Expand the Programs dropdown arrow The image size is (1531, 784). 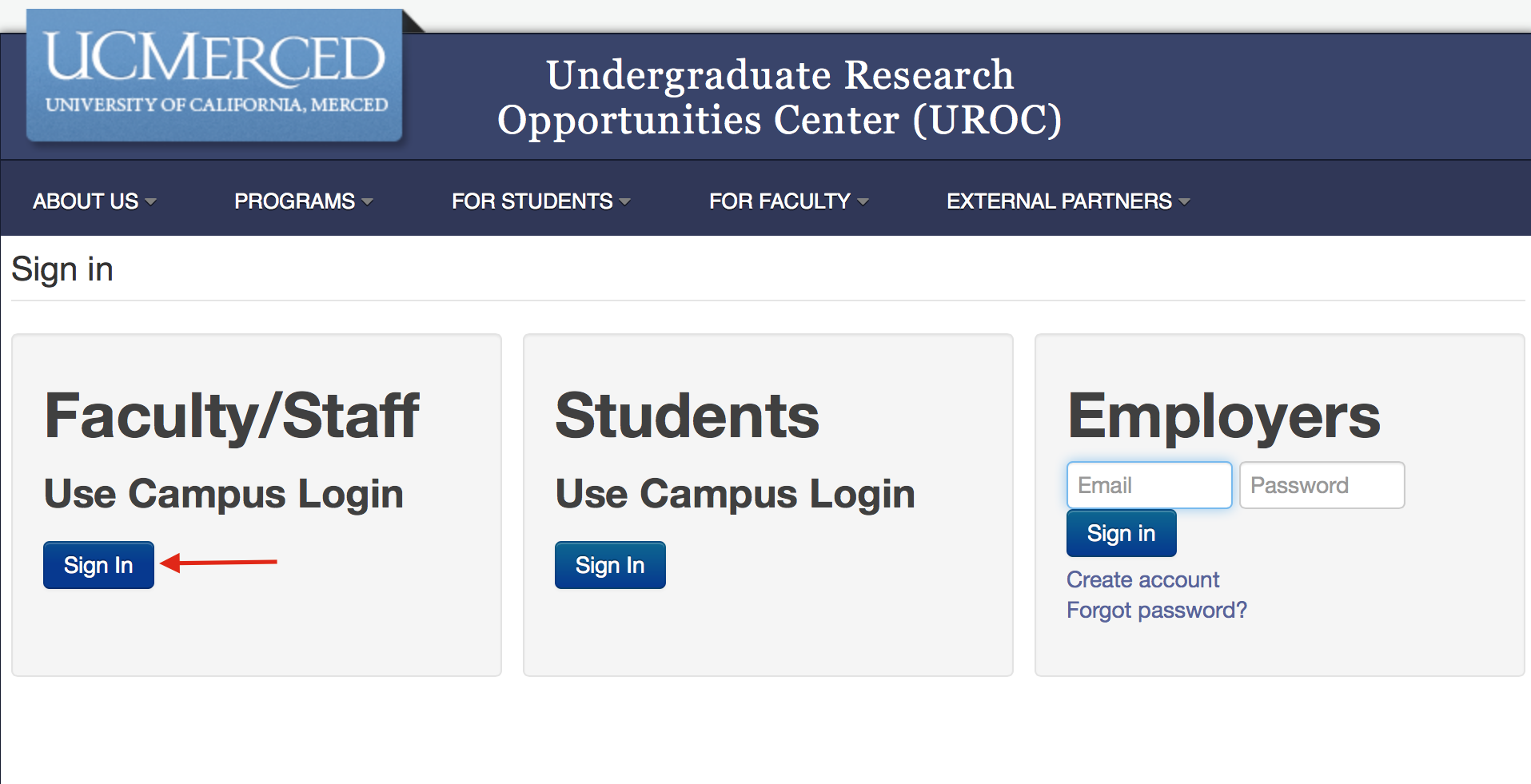(367, 202)
